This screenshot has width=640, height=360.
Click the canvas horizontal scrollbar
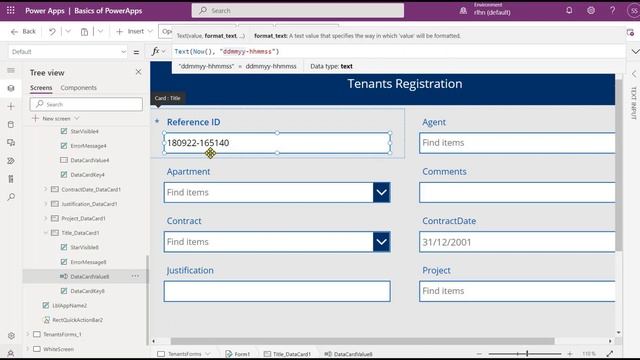[x=362, y=341]
